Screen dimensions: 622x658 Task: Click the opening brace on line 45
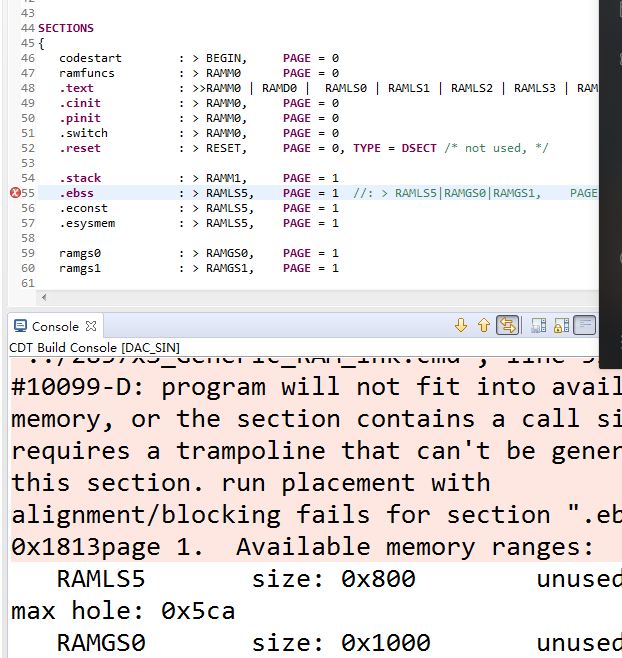pyautogui.click(x=41, y=43)
